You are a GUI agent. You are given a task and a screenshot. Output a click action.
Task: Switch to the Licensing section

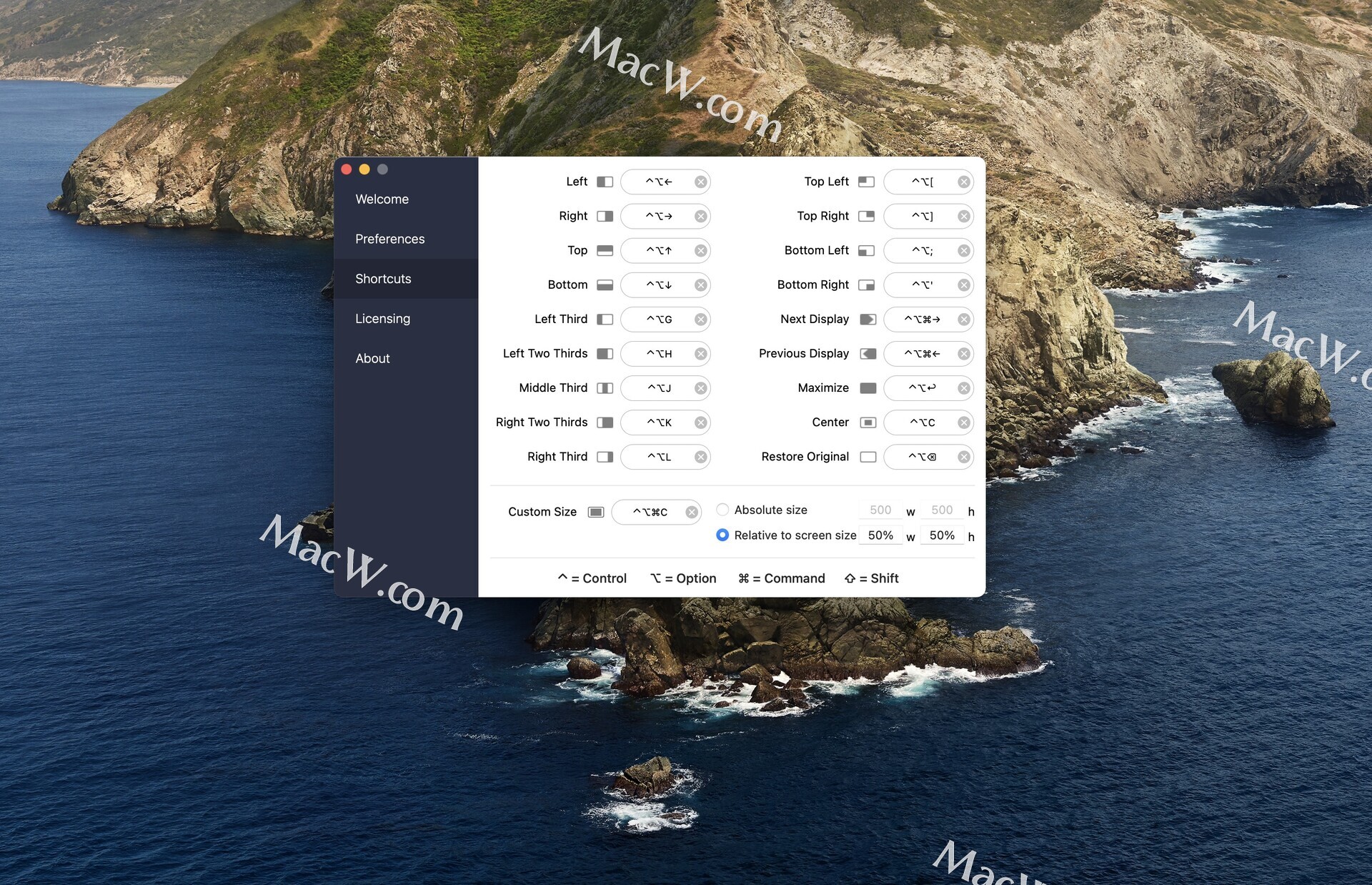(x=382, y=319)
